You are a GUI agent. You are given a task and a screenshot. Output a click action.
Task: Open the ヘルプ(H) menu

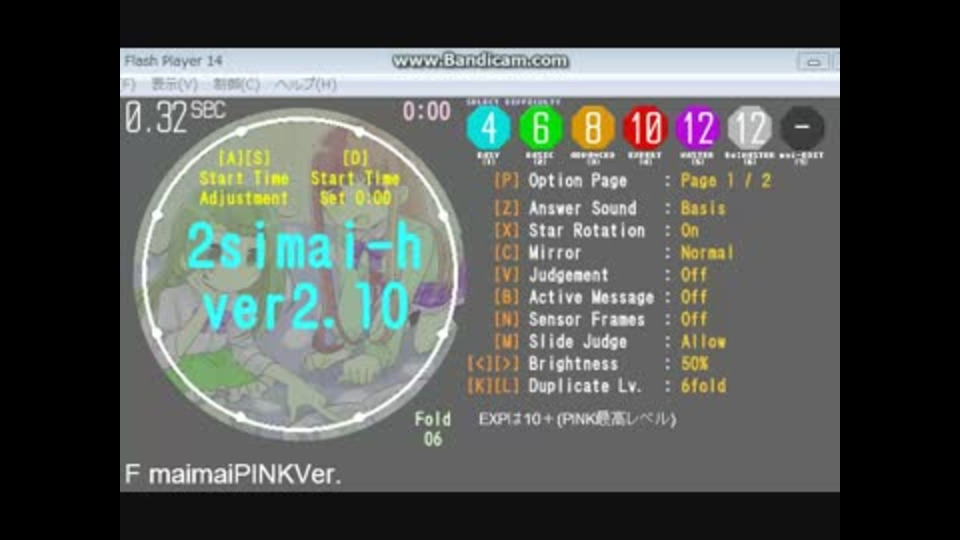click(305, 84)
